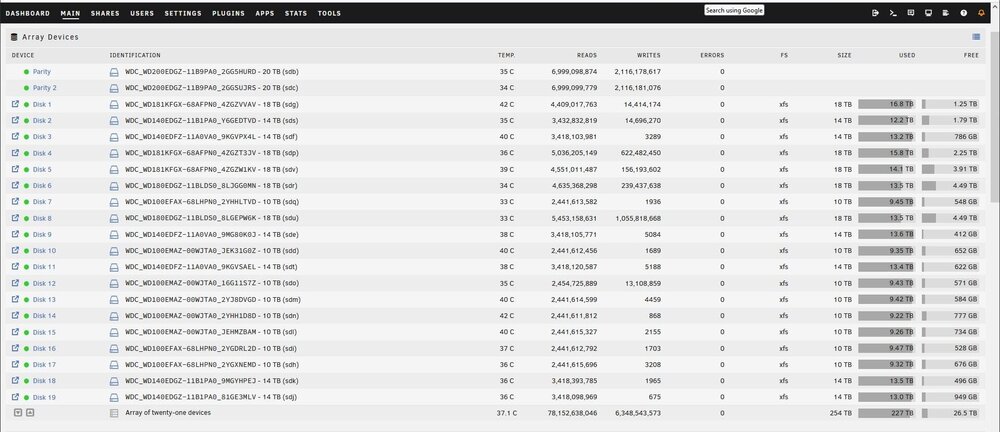Open the Settings tab
The width and height of the screenshot is (1000, 432).
(x=183, y=13)
